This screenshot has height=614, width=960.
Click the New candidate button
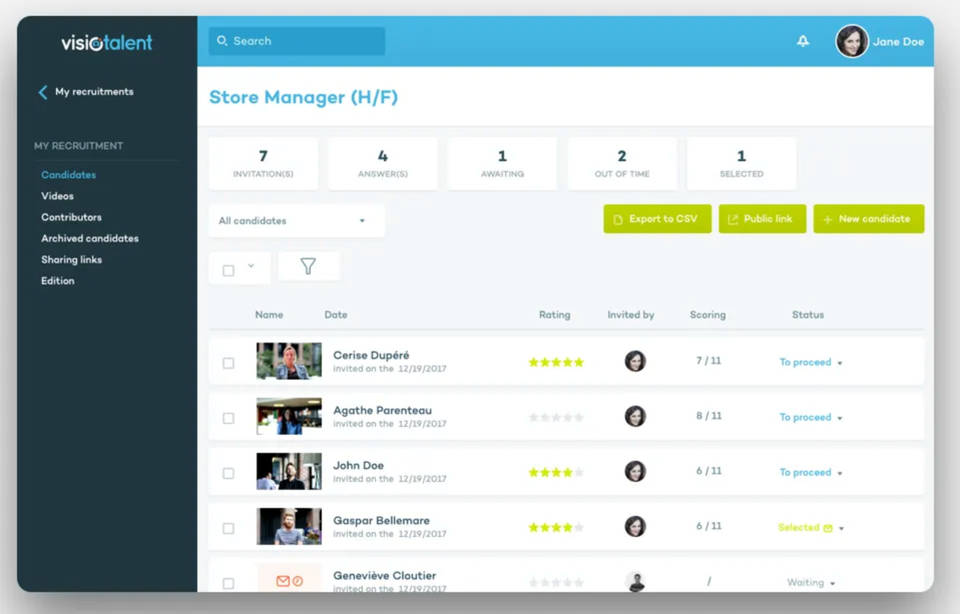(869, 219)
